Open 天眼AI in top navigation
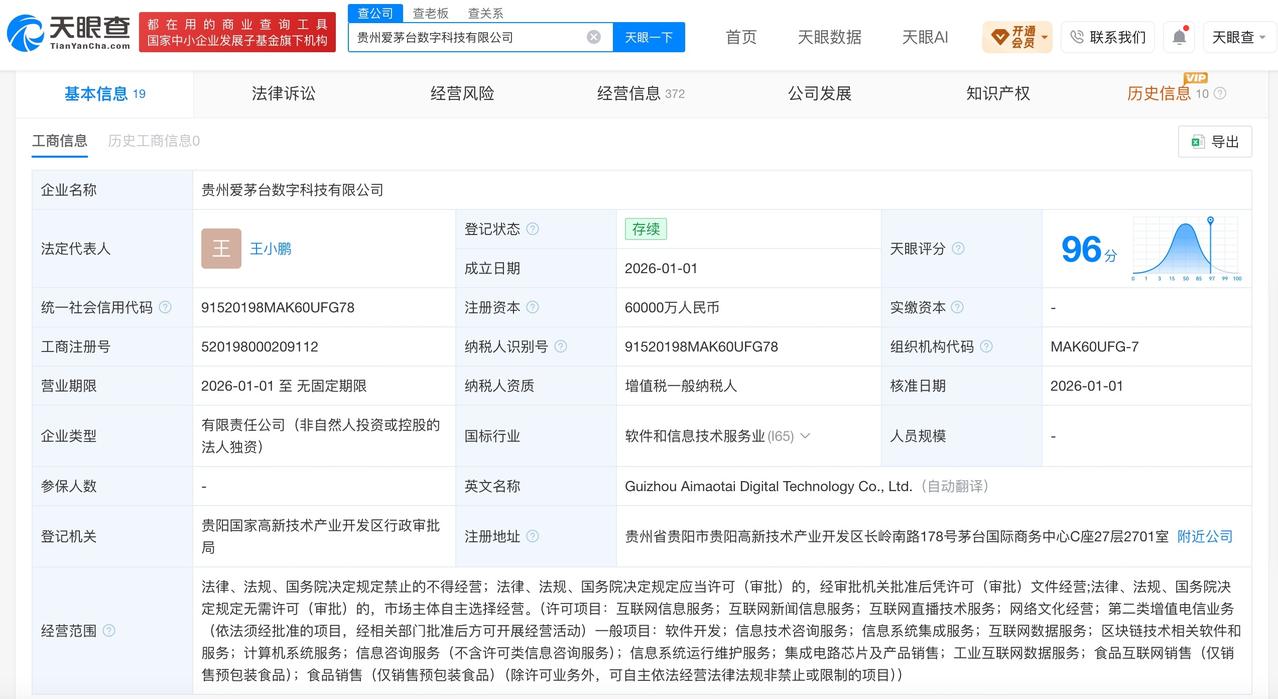Viewport: 1278px width, 699px height. 925,37
